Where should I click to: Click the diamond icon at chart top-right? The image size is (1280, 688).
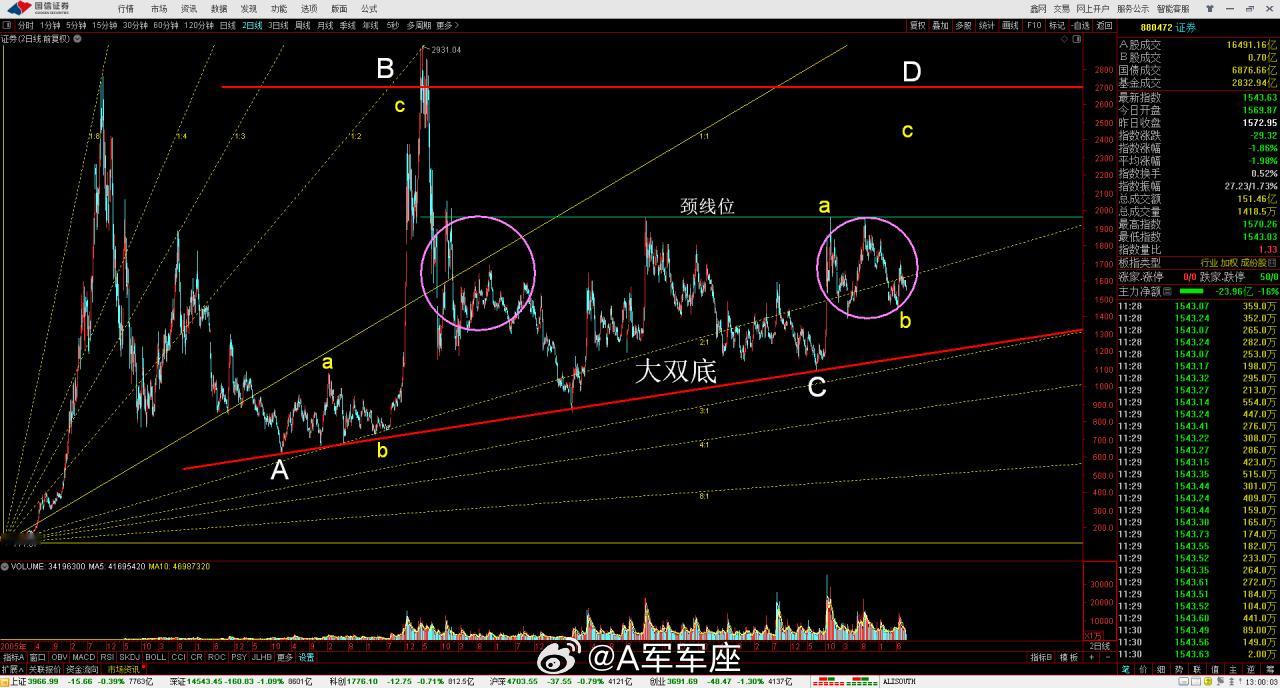[1064, 39]
